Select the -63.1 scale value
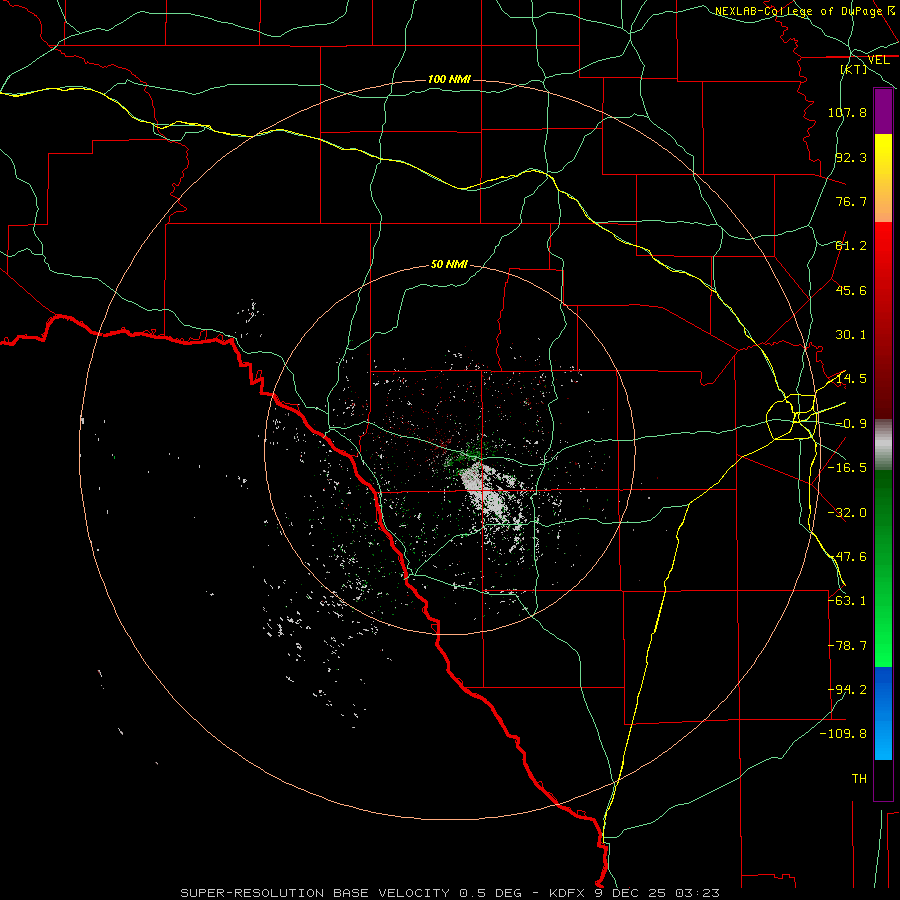The image size is (900, 900). (x=847, y=601)
